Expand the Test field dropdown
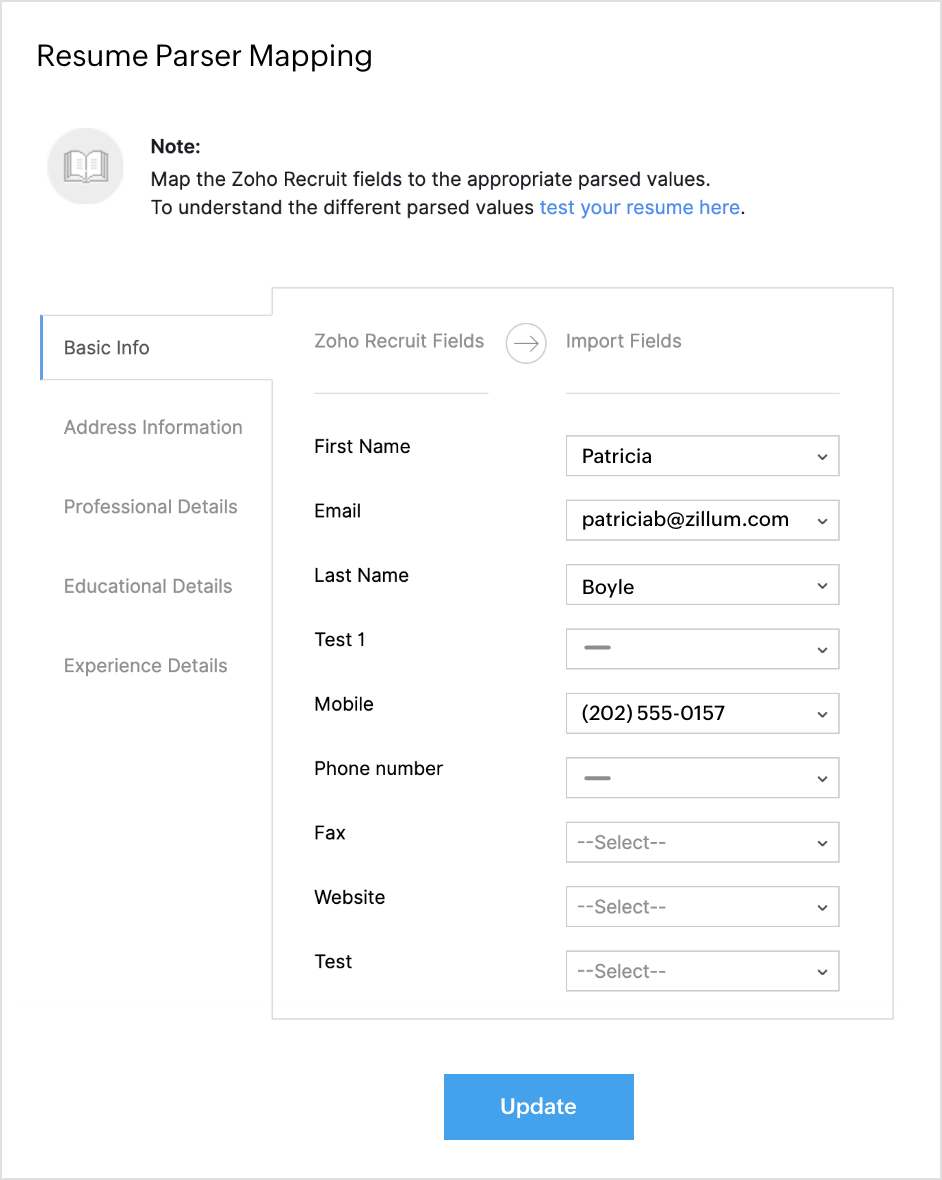Image resolution: width=942 pixels, height=1180 pixels. [702, 971]
